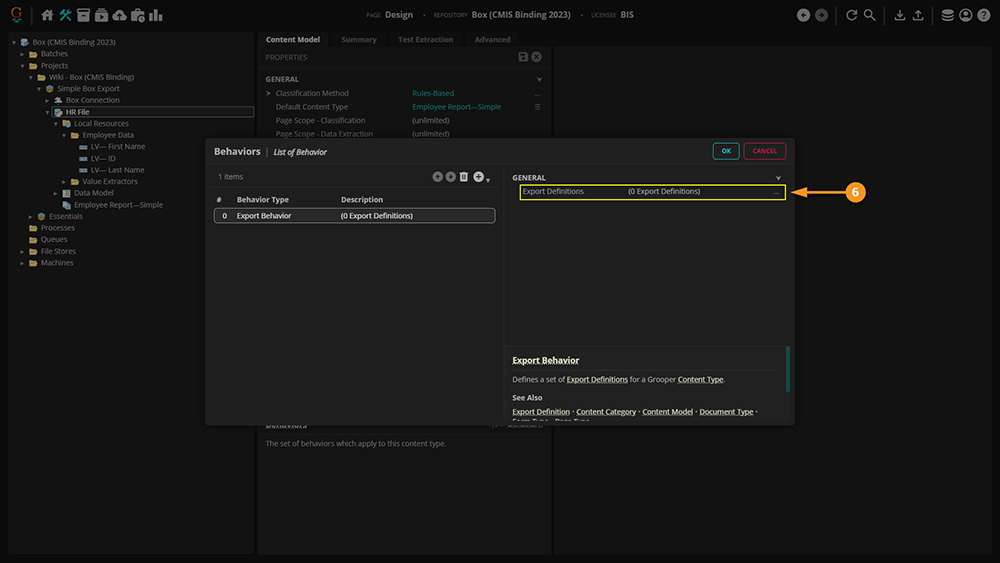Delete the selected behavior with trash icon
This screenshot has height=563, width=1000.
pos(463,177)
